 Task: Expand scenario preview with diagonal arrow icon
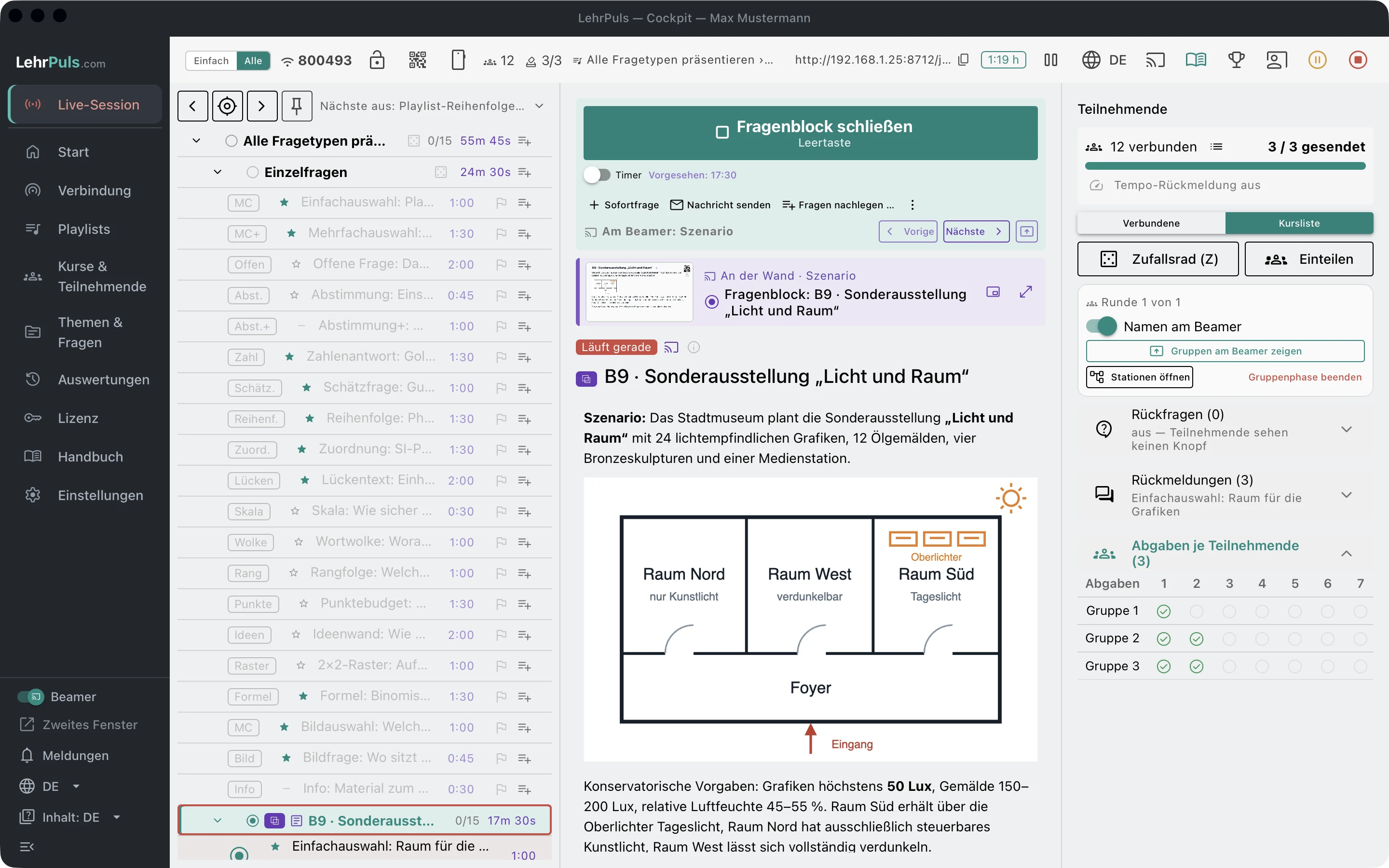[x=1026, y=292]
